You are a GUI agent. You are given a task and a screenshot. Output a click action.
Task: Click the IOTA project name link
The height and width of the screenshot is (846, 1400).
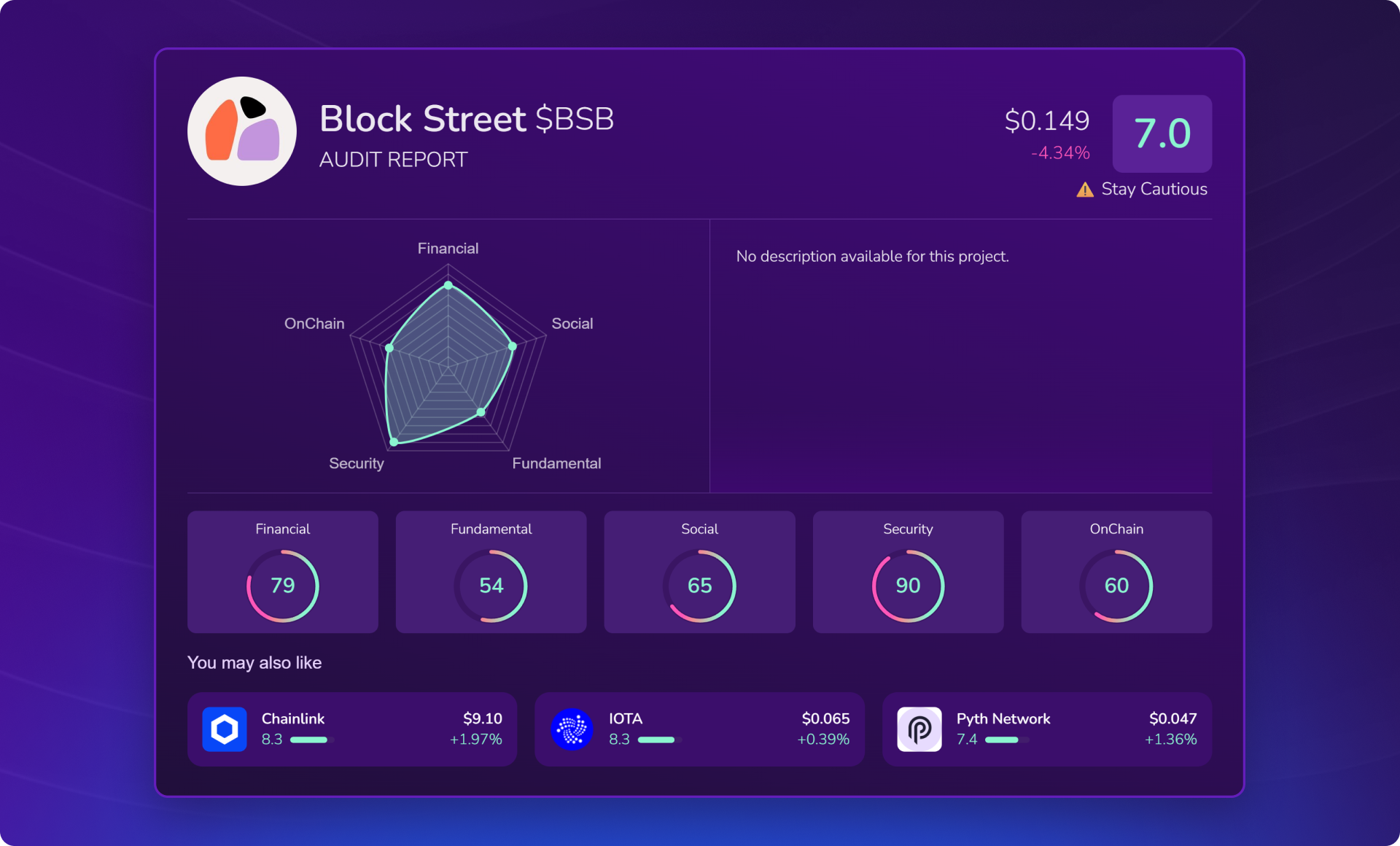tap(625, 718)
